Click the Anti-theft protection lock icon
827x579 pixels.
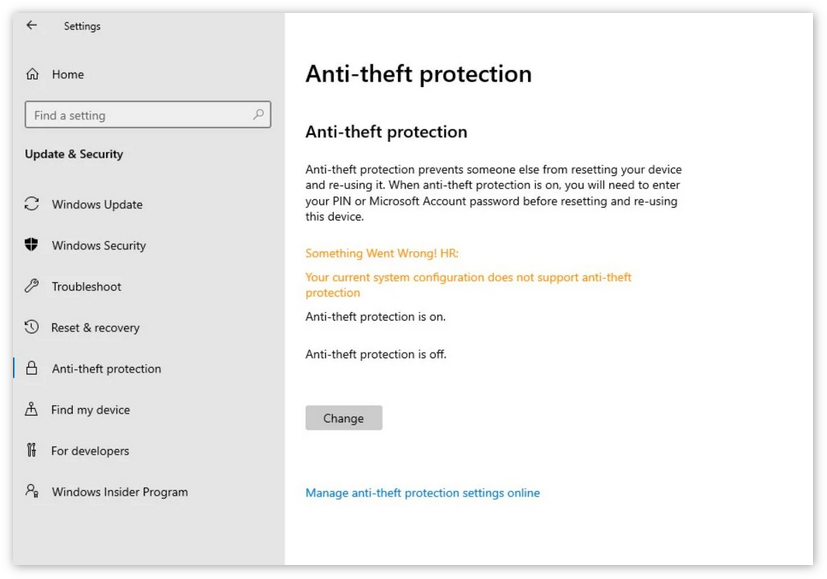coord(32,368)
